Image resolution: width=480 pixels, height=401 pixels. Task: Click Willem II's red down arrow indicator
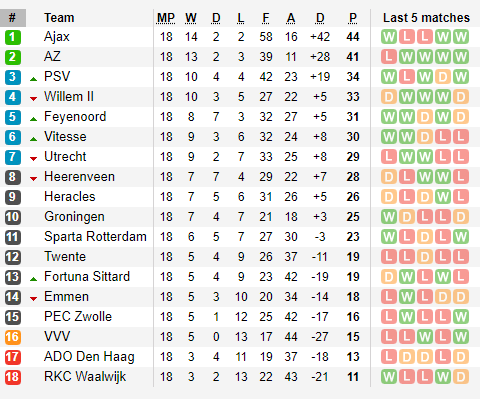pos(33,99)
